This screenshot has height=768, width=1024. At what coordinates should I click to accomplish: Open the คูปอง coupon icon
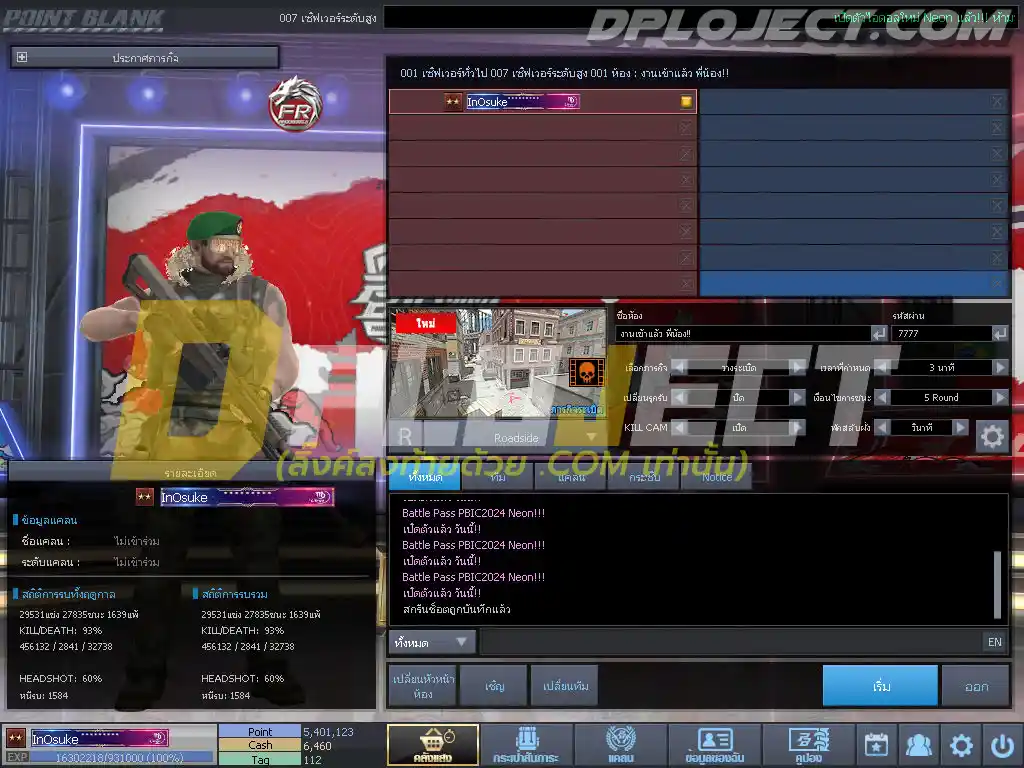(808, 744)
